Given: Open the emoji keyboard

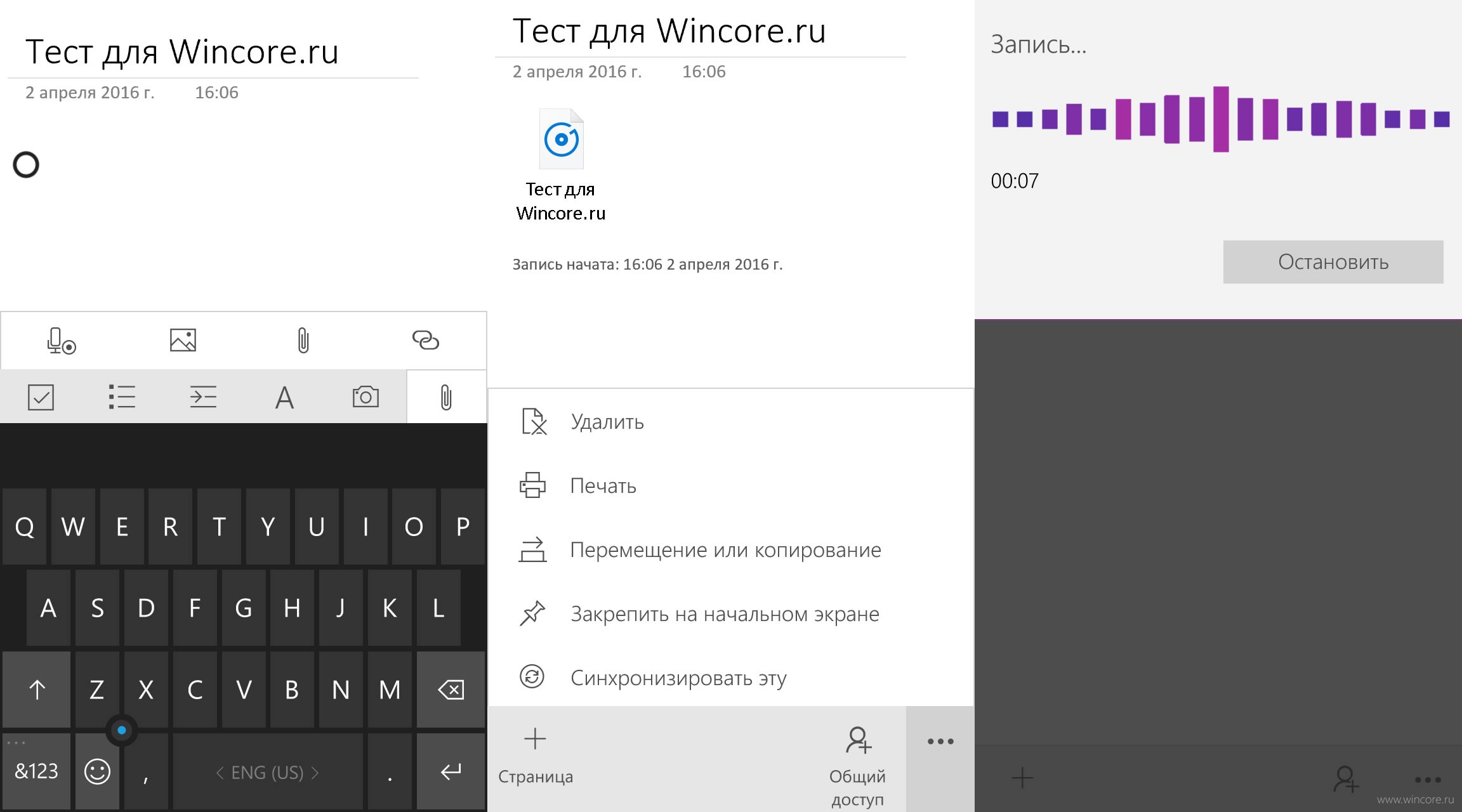Looking at the screenshot, I should [97, 771].
